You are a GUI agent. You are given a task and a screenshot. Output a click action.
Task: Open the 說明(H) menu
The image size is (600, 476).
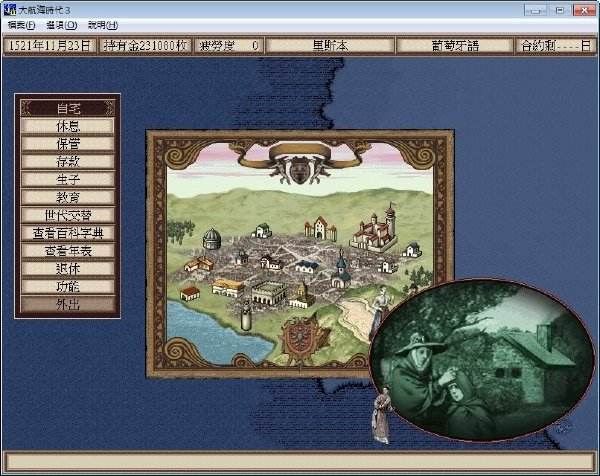tap(103, 25)
